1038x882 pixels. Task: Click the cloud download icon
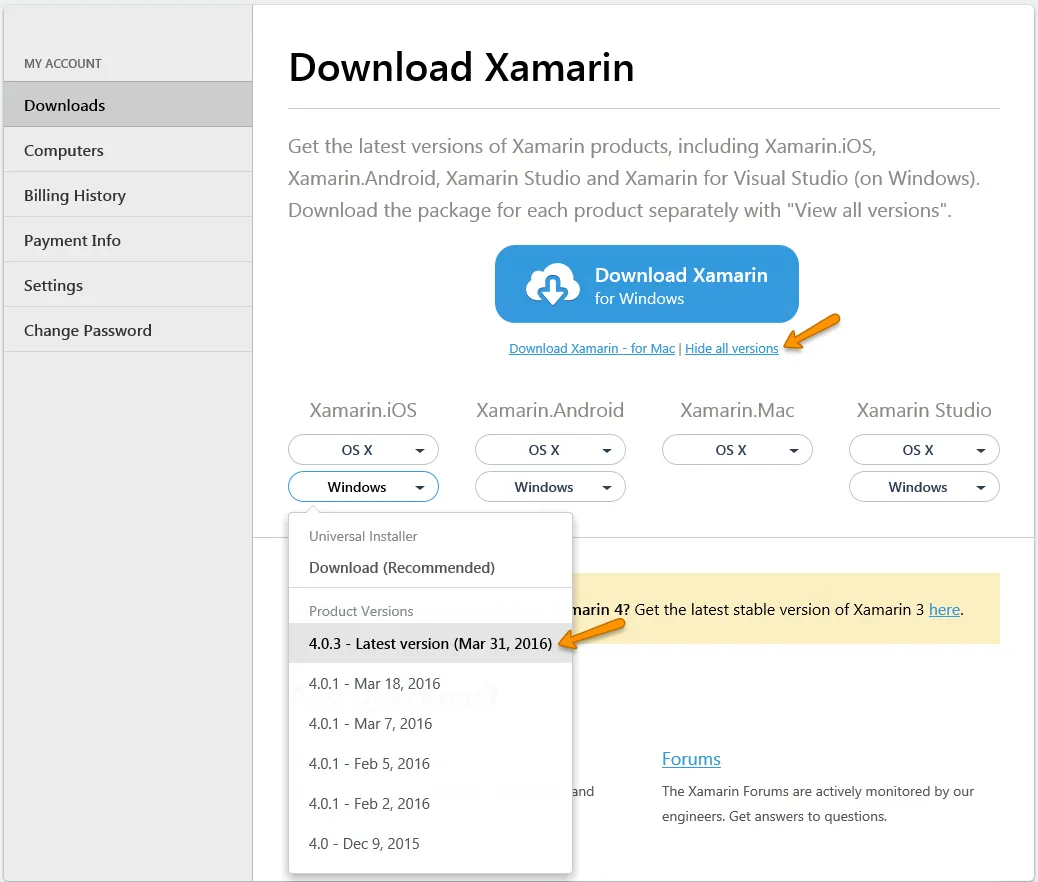coord(552,284)
